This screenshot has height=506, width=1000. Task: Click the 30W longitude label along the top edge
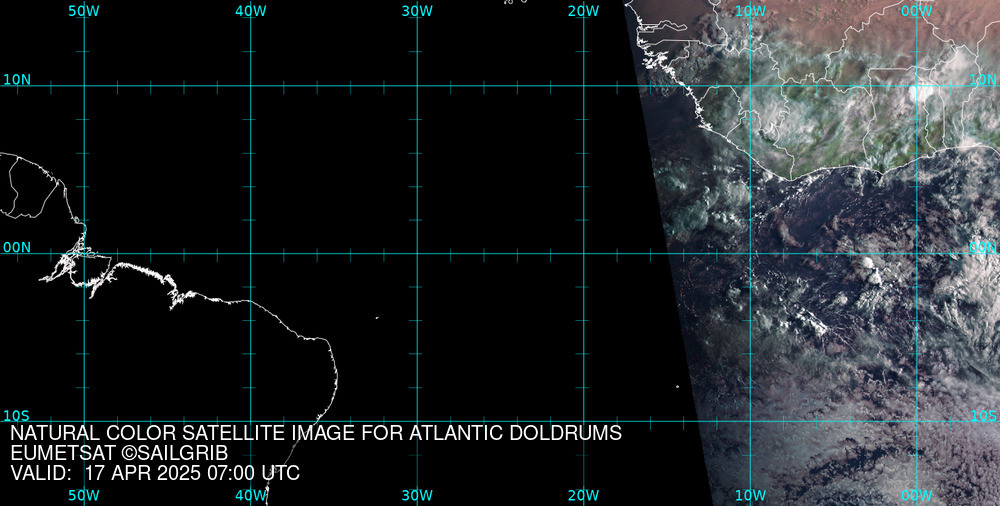(418, 11)
